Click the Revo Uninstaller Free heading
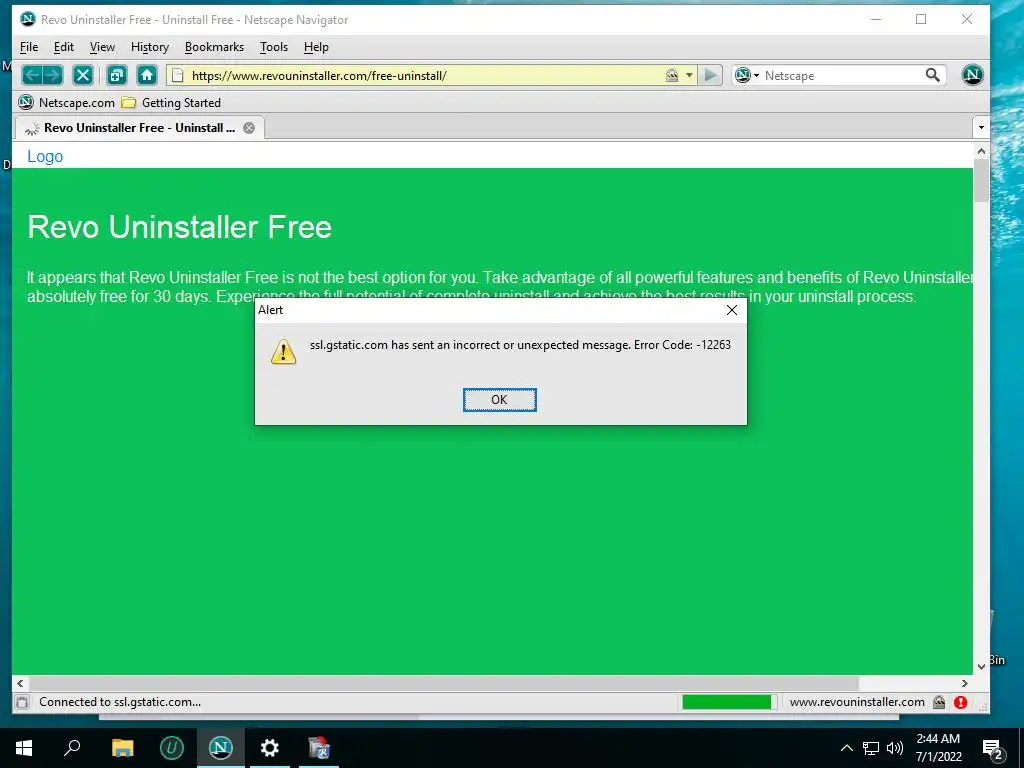This screenshot has height=768, width=1024. click(180, 227)
